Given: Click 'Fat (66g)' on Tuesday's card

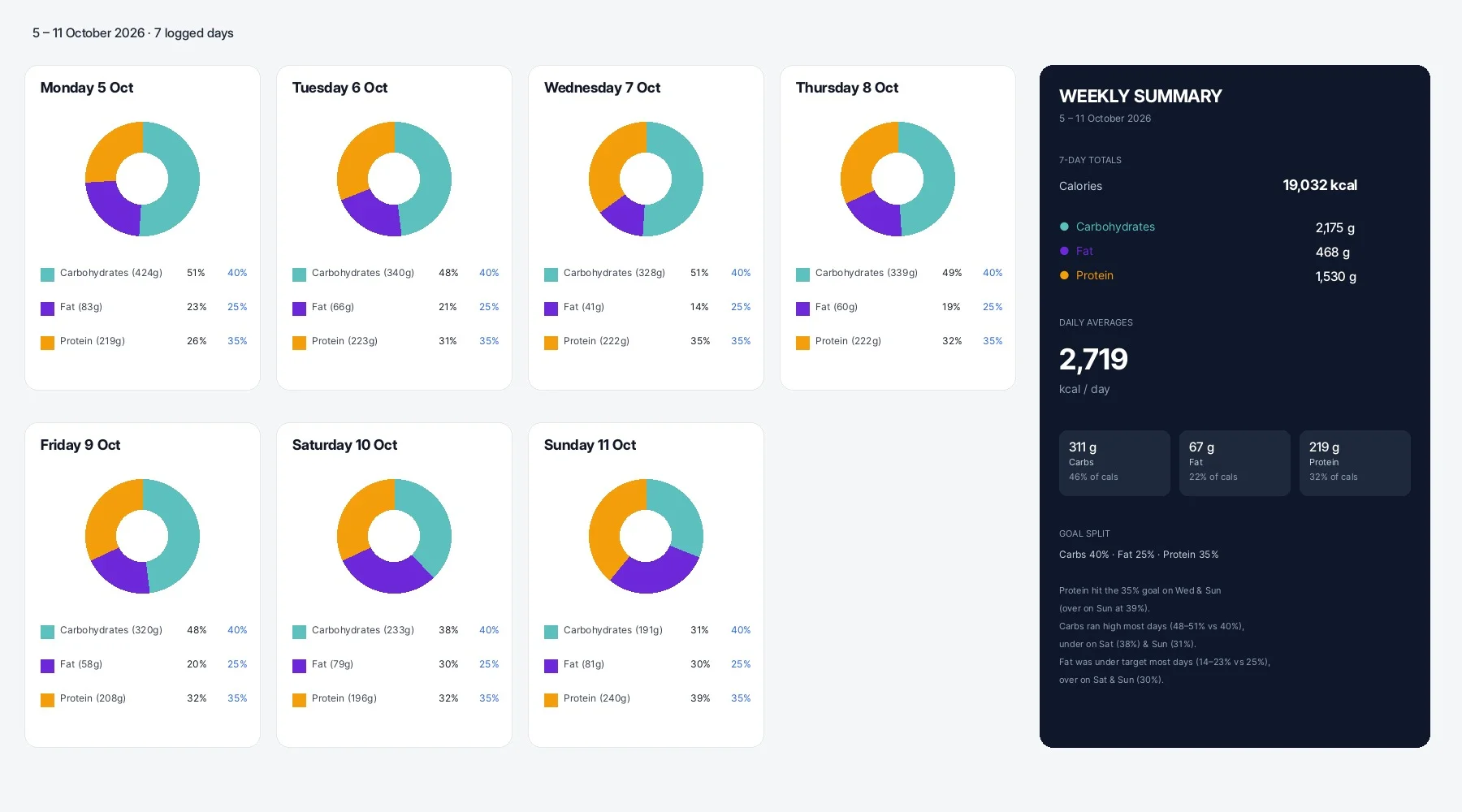Looking at the screenshot, I should (333, 307).
